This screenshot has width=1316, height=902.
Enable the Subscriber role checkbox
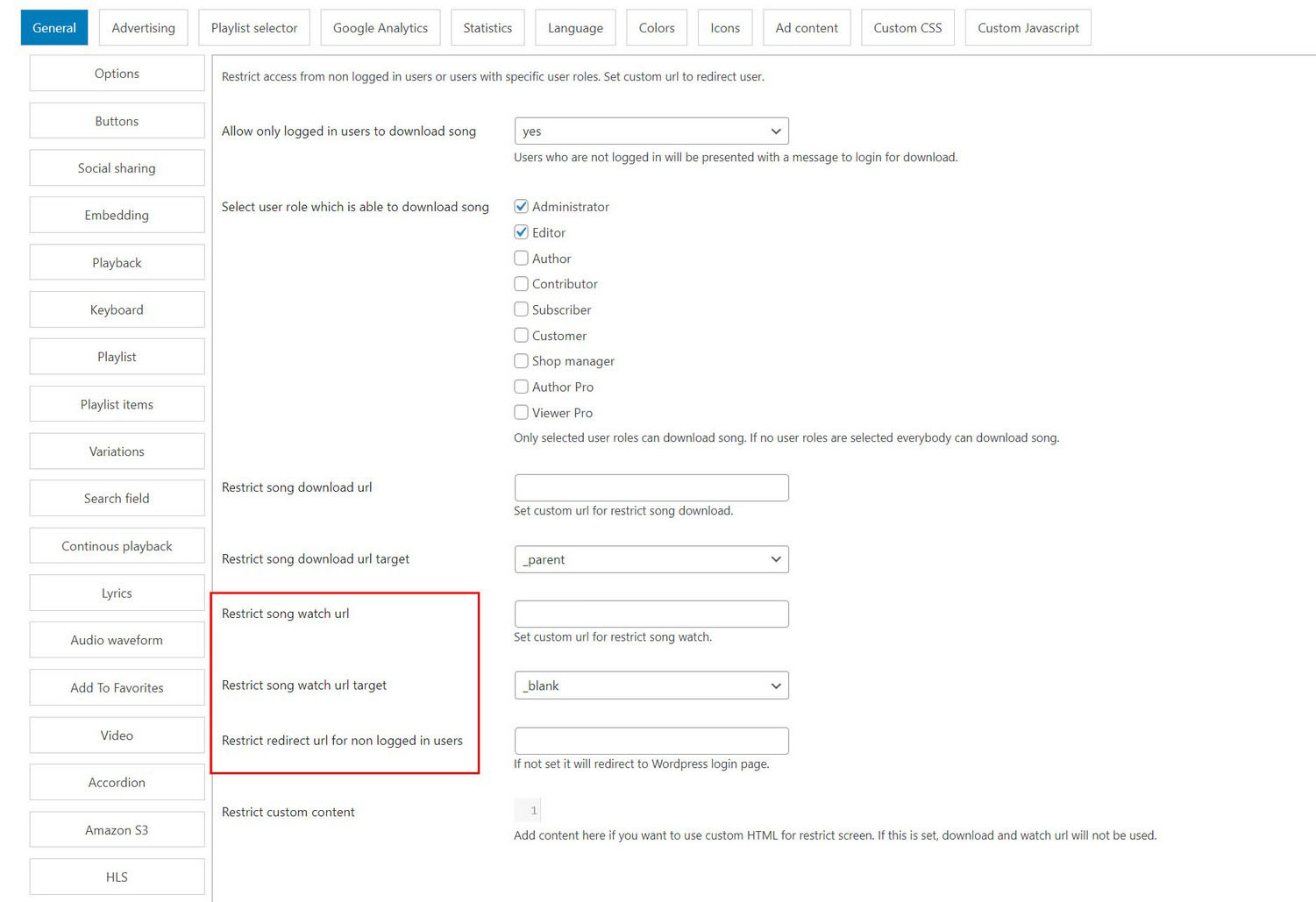click(x=521, y=309)
